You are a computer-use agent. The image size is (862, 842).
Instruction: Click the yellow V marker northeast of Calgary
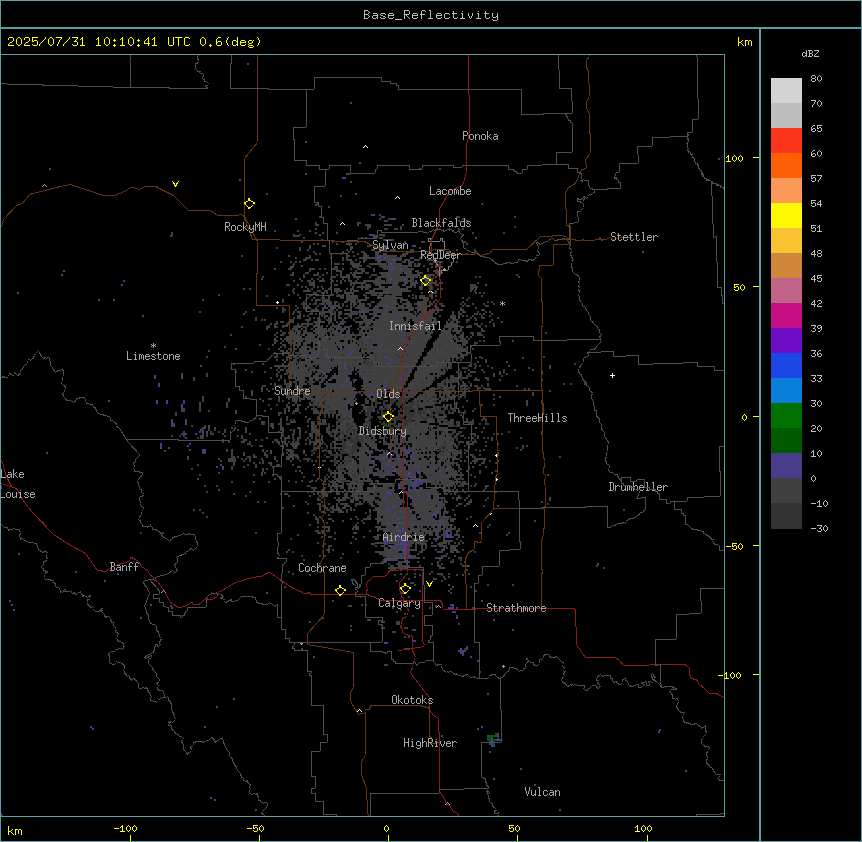[429, 584]
